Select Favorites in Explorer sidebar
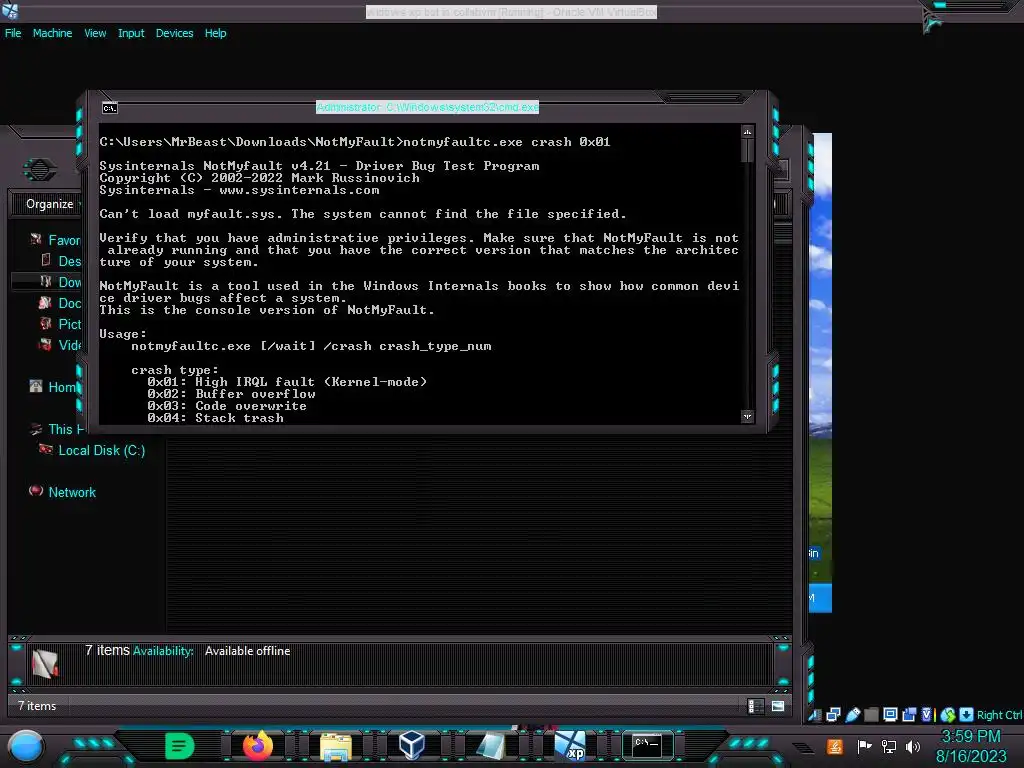The width and height of the screenshot is (1024, 768). (64, 240)
